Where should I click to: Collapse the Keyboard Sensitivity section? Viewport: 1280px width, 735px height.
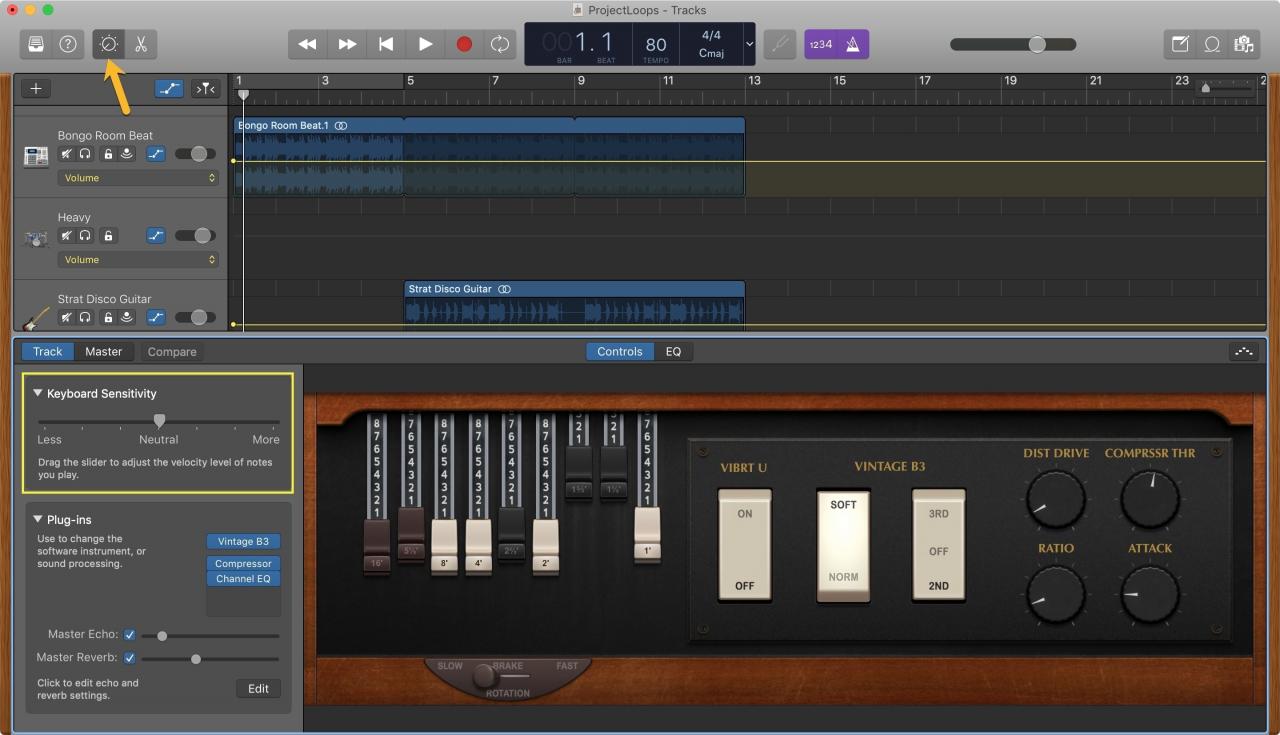(38, 394)
